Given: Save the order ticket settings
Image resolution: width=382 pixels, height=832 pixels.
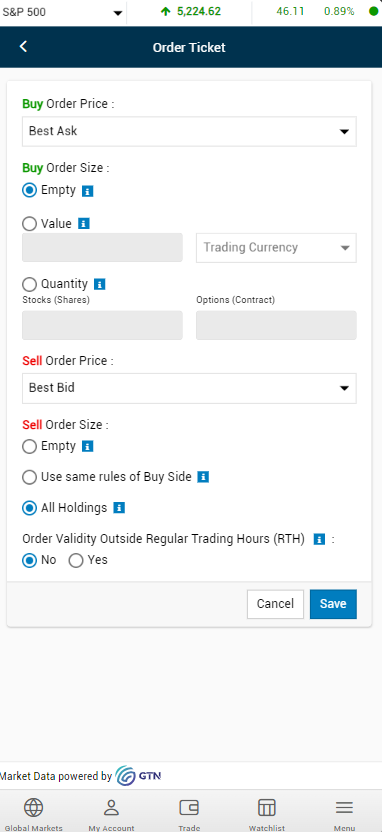Looking at the screenshot, I should [x=333, y=604].
